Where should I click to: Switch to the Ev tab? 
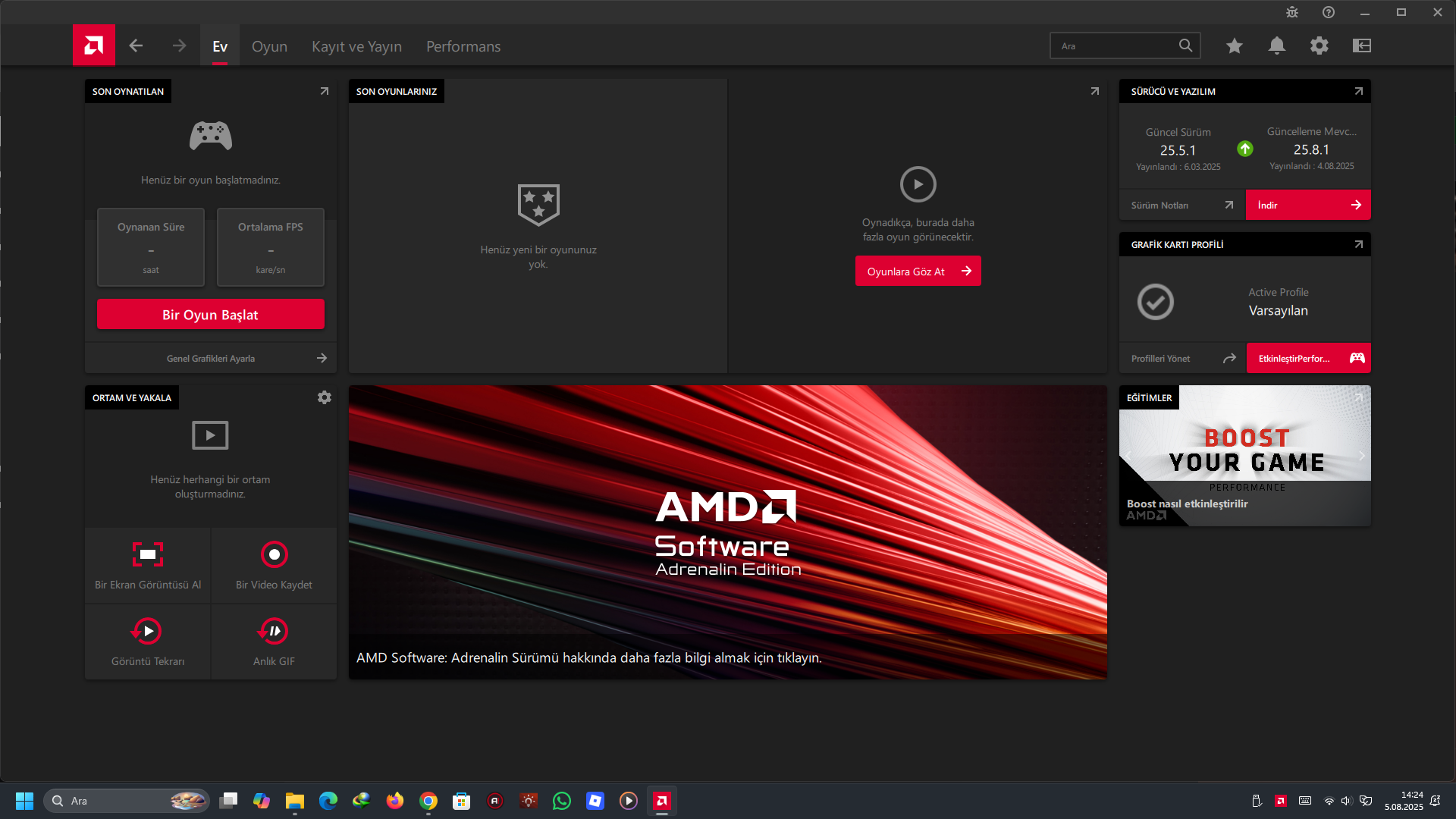220,46
